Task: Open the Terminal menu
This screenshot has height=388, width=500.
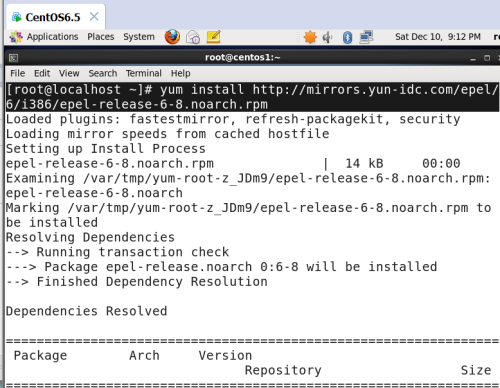Action: coord(144,73)
